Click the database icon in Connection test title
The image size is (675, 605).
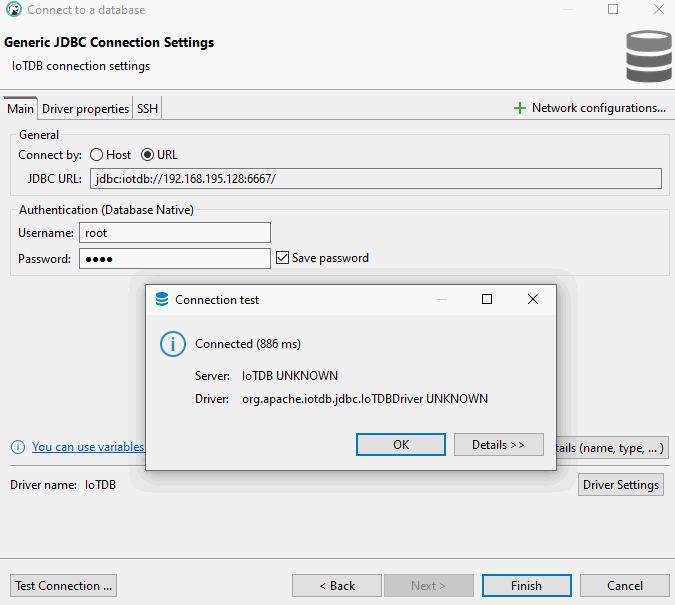(x=162, y=299)
